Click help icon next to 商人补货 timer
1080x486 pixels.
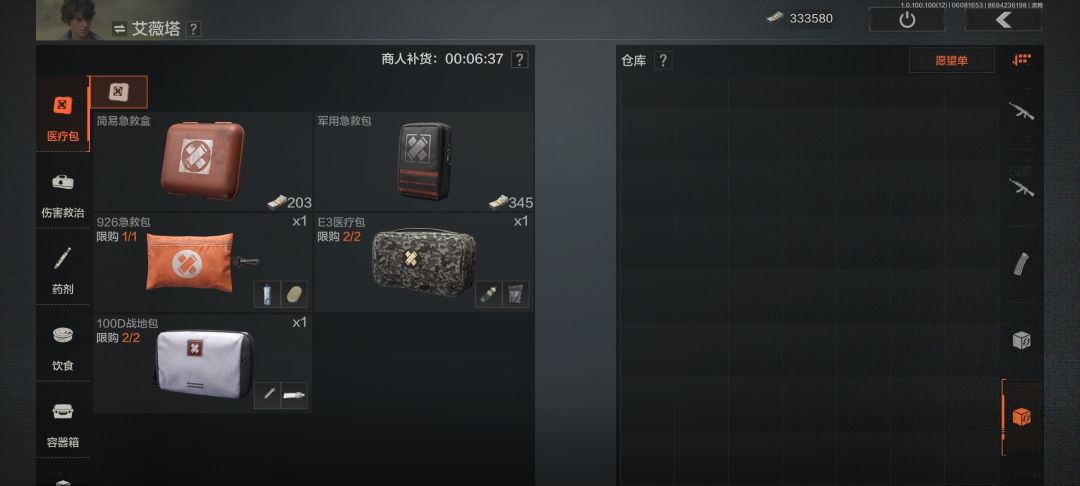[519, 59]
